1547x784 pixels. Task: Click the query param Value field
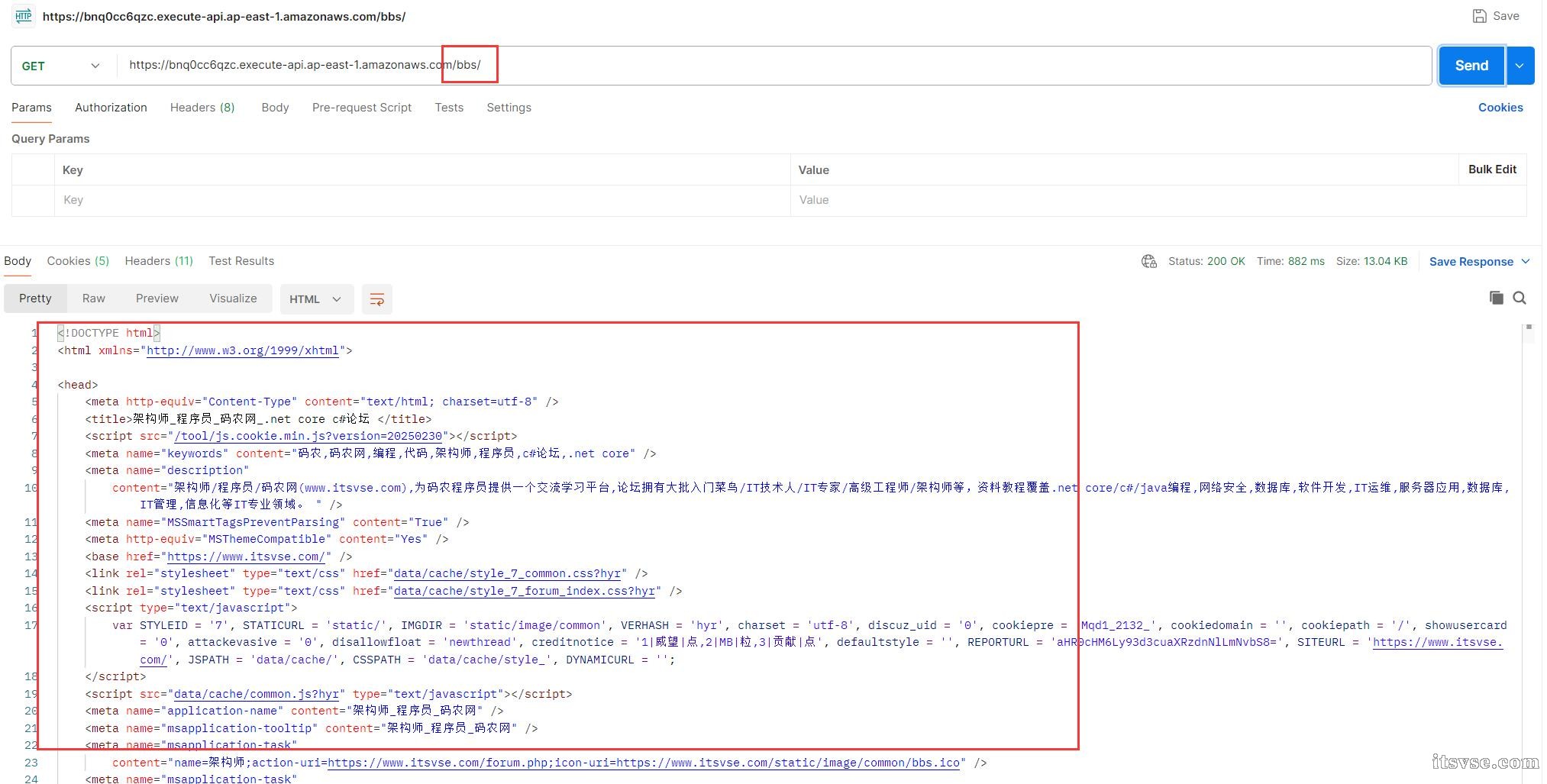[1158, 200]
